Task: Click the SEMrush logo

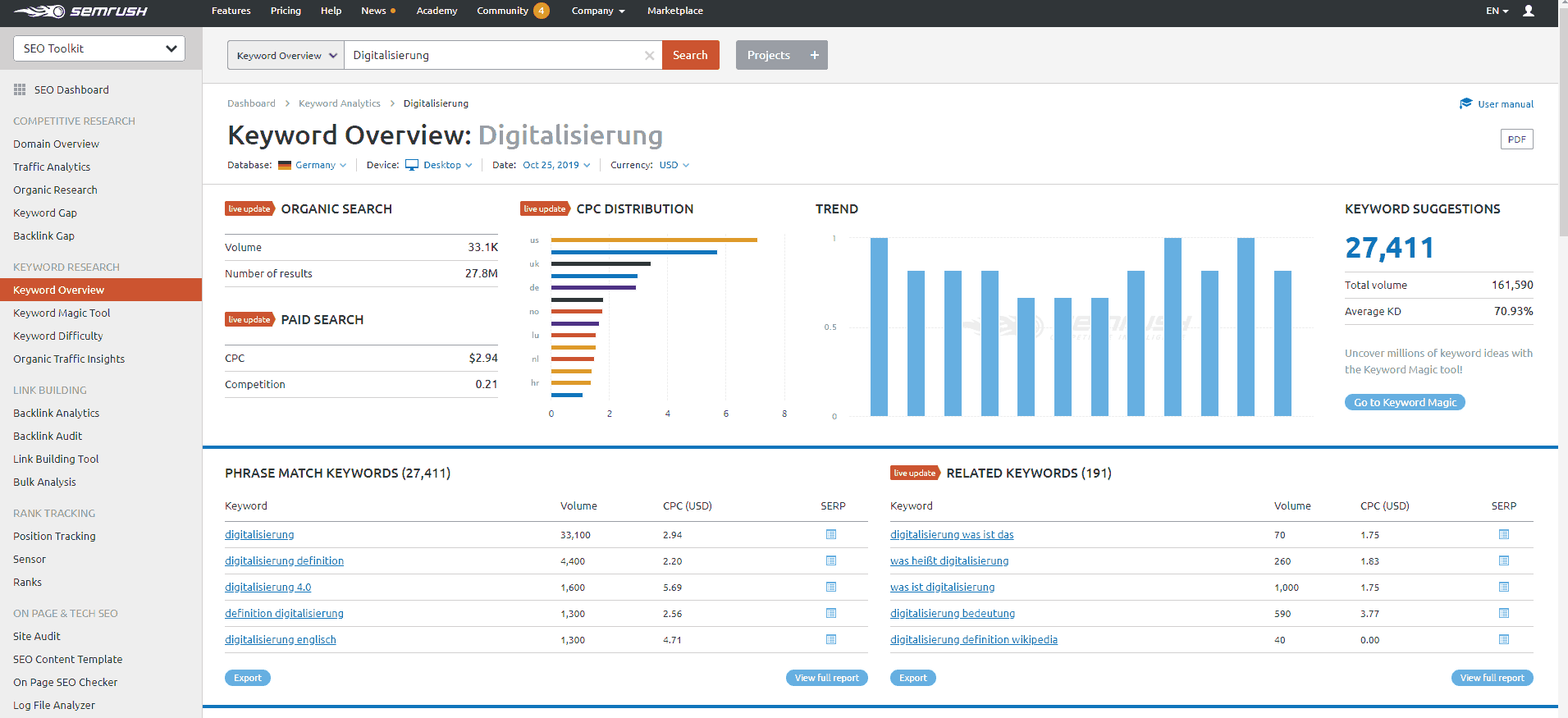Action: (80, 11)
